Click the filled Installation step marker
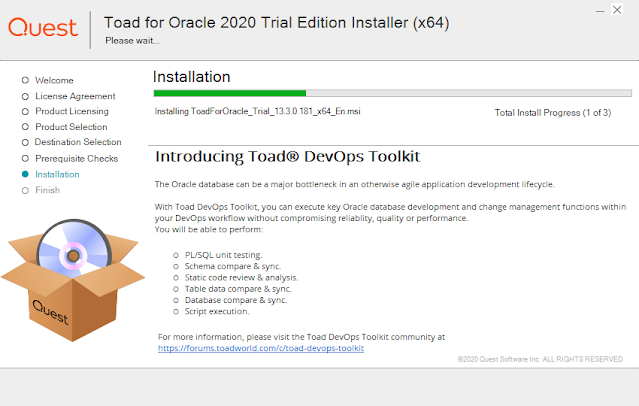Viewport: 639px width, 406px height. [x=25, y=174]
